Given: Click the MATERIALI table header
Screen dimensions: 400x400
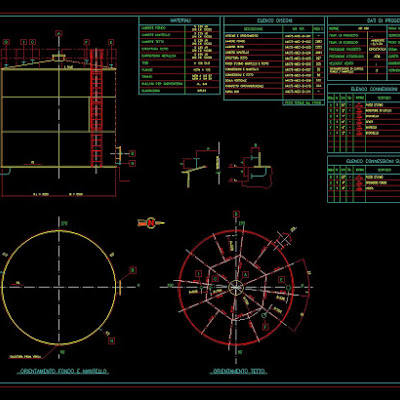Looking at the screenshot, I should 180,21.
